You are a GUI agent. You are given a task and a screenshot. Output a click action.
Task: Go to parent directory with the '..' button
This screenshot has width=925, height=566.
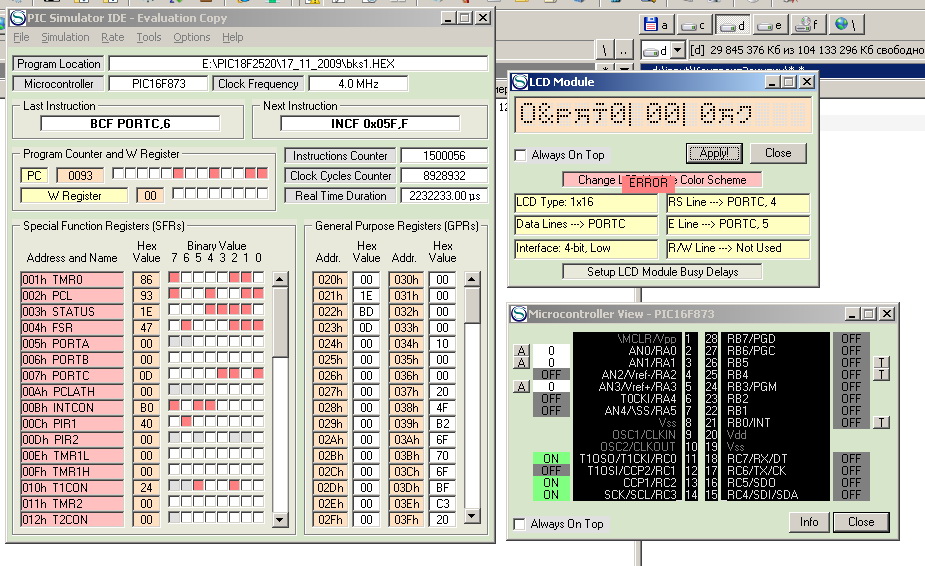coord(623,51)
